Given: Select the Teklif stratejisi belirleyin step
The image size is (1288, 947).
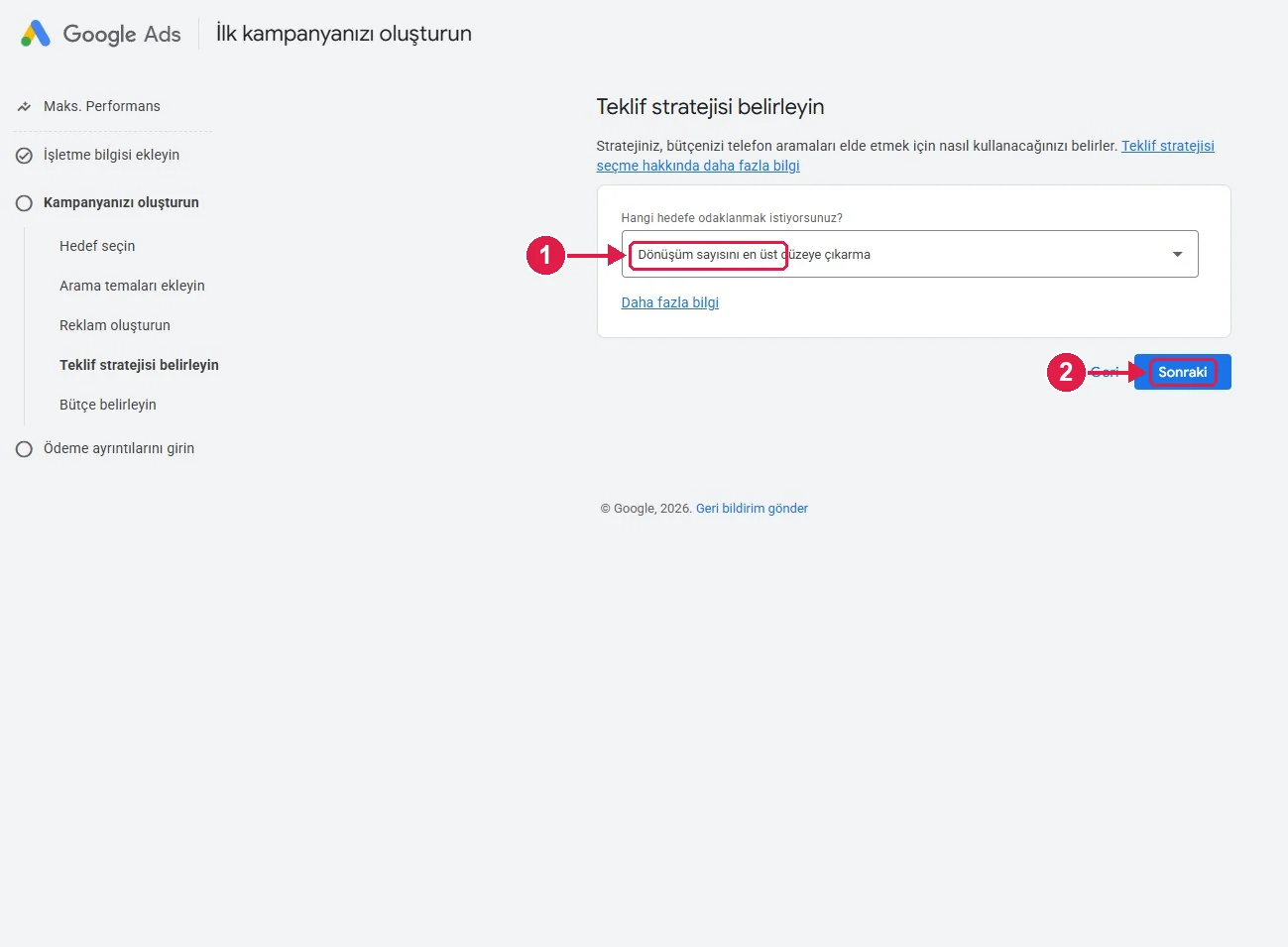Looking at the screenshot, I should pyautogui.click(x=139, y=365).
